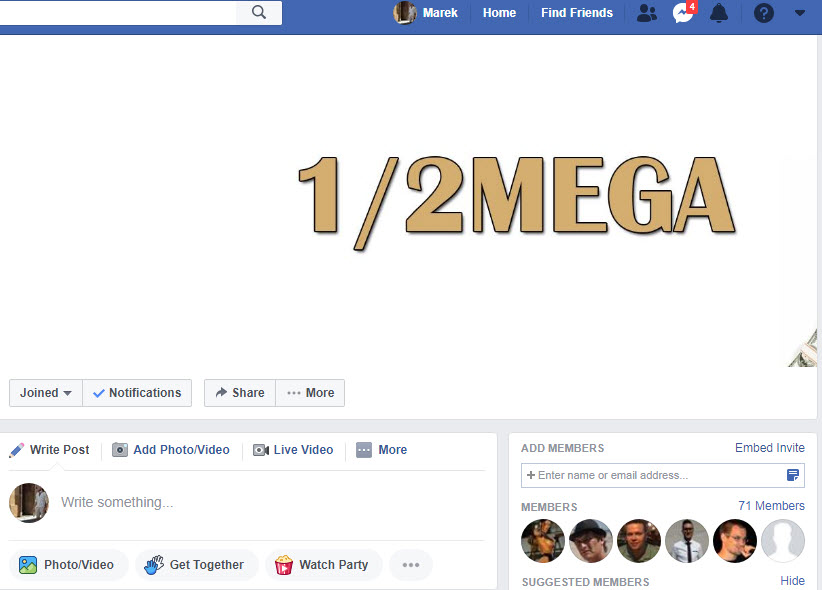Screen dimensions: 822x590
Task: Open third member's profile photo
Action: (x=639, y=541)
